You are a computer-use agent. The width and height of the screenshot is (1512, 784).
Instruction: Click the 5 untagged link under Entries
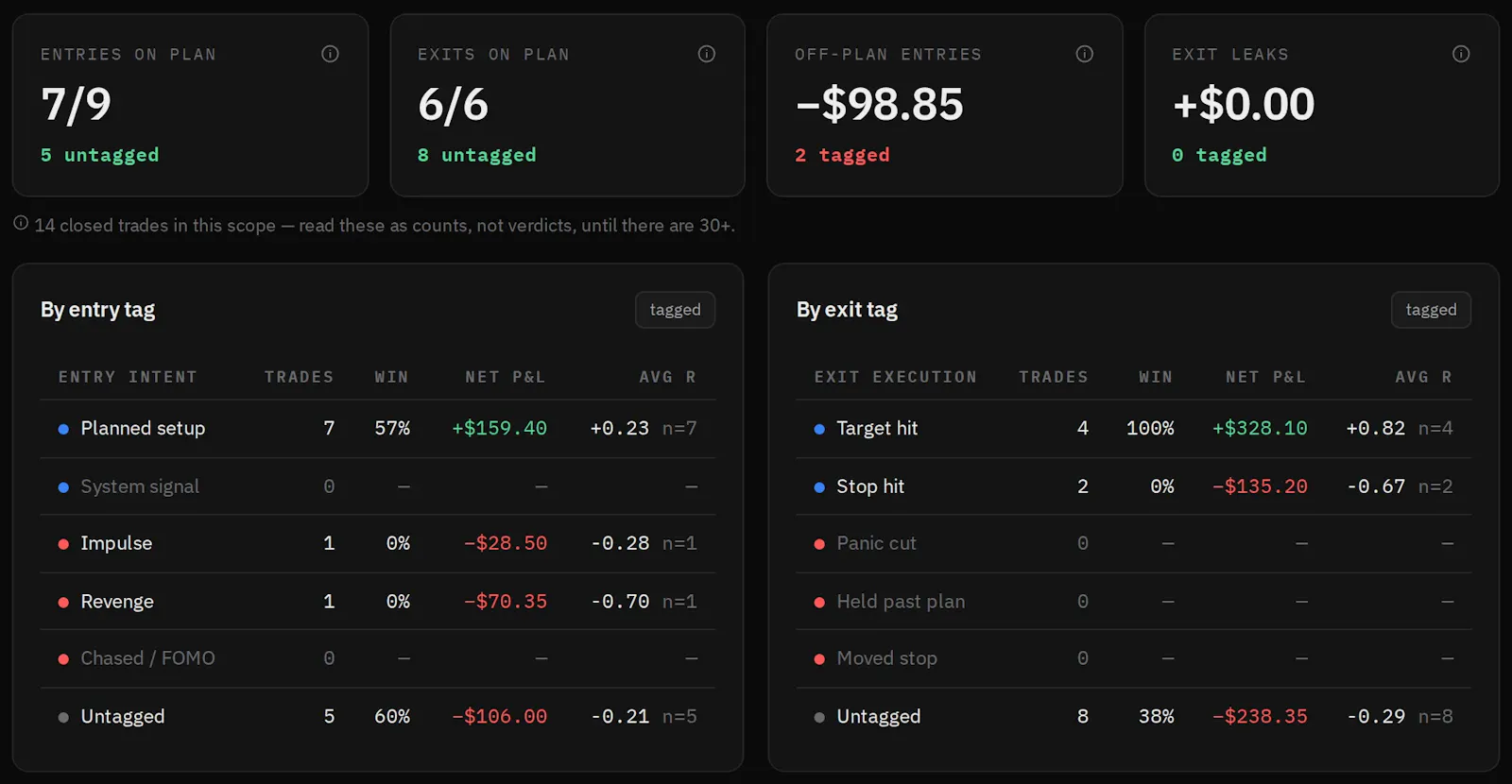pos(99,155)
